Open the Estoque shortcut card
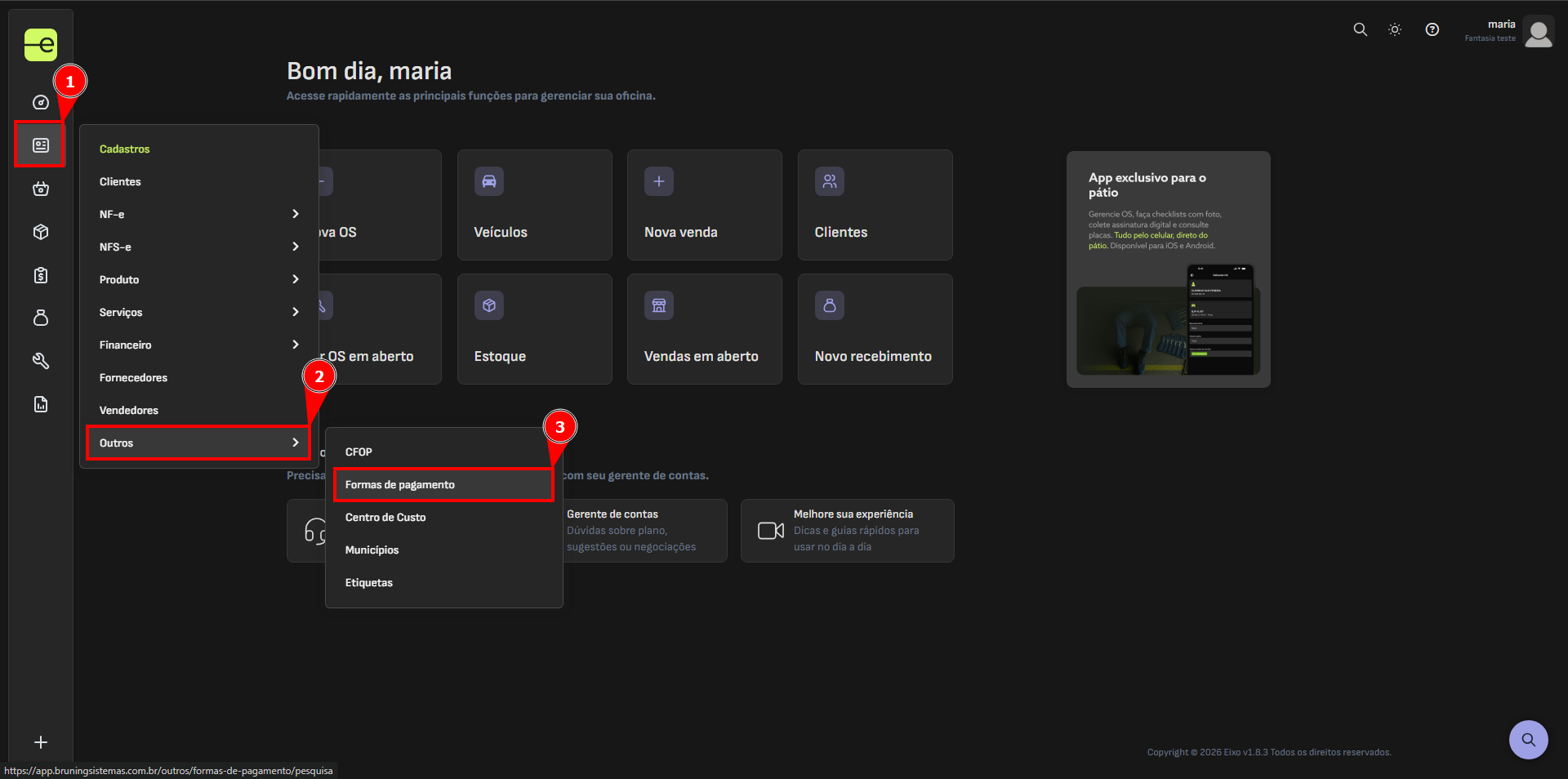 [x=535, y=329]
